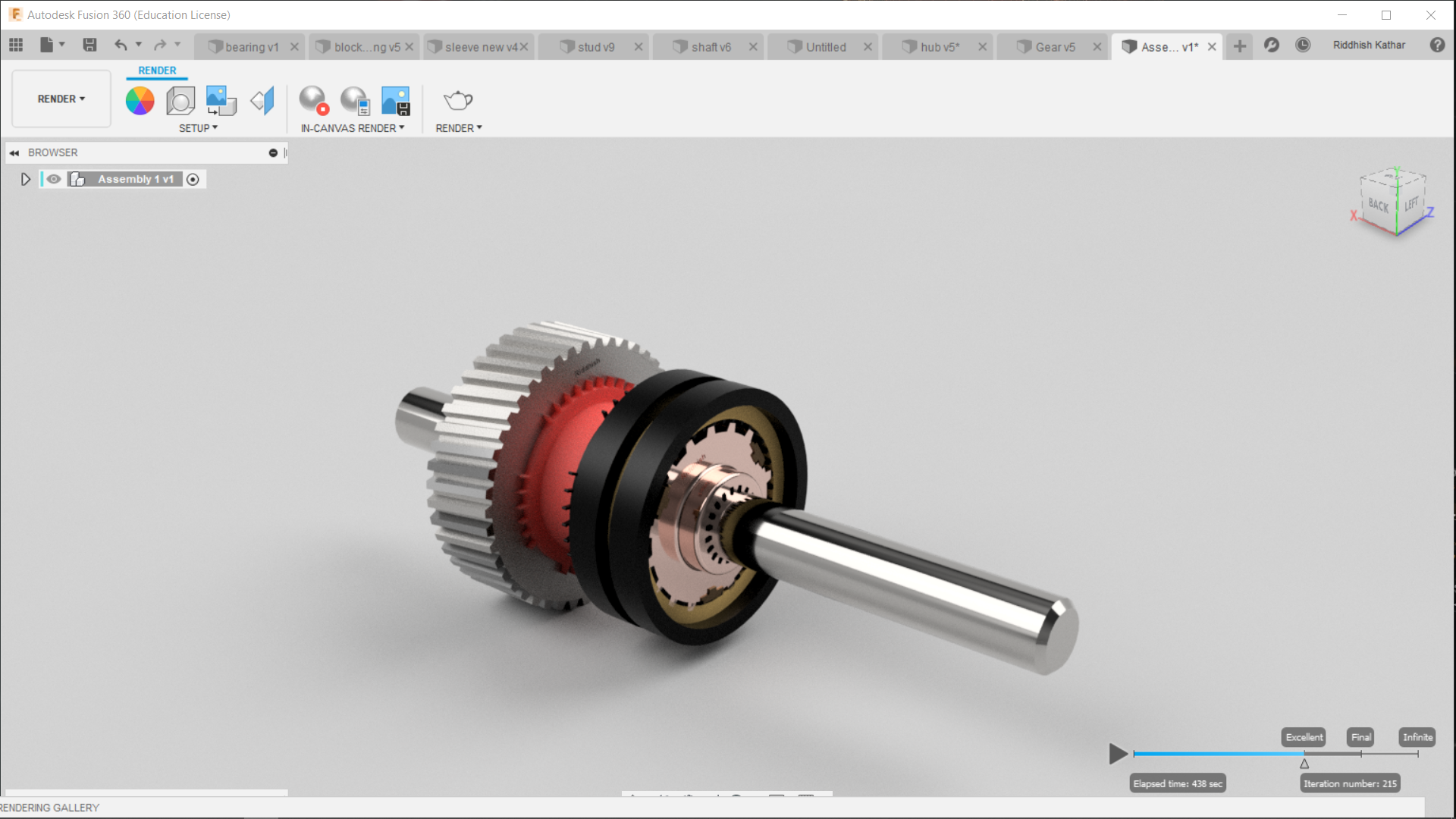Viewport: 1456px width, 819px height.
Task: Activate Assembly 1 v1 radio button
Action: 193,180
